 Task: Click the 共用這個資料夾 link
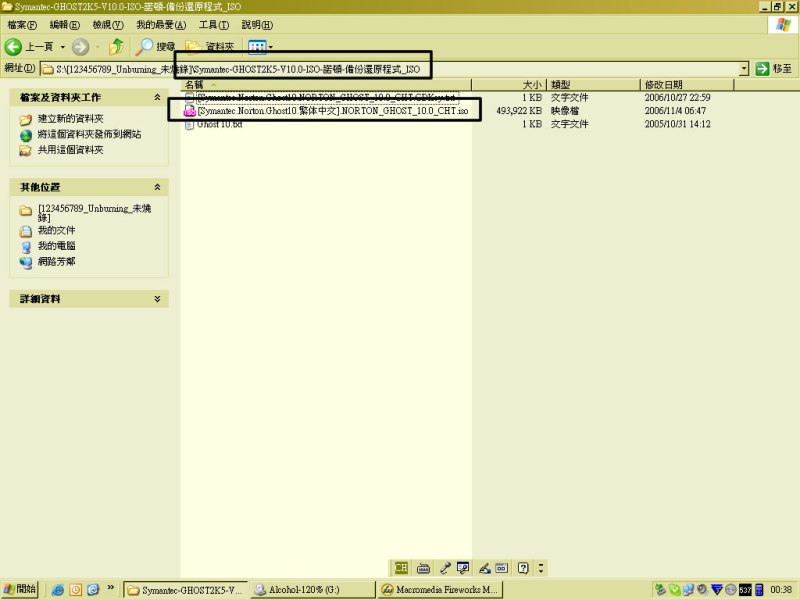70,150
